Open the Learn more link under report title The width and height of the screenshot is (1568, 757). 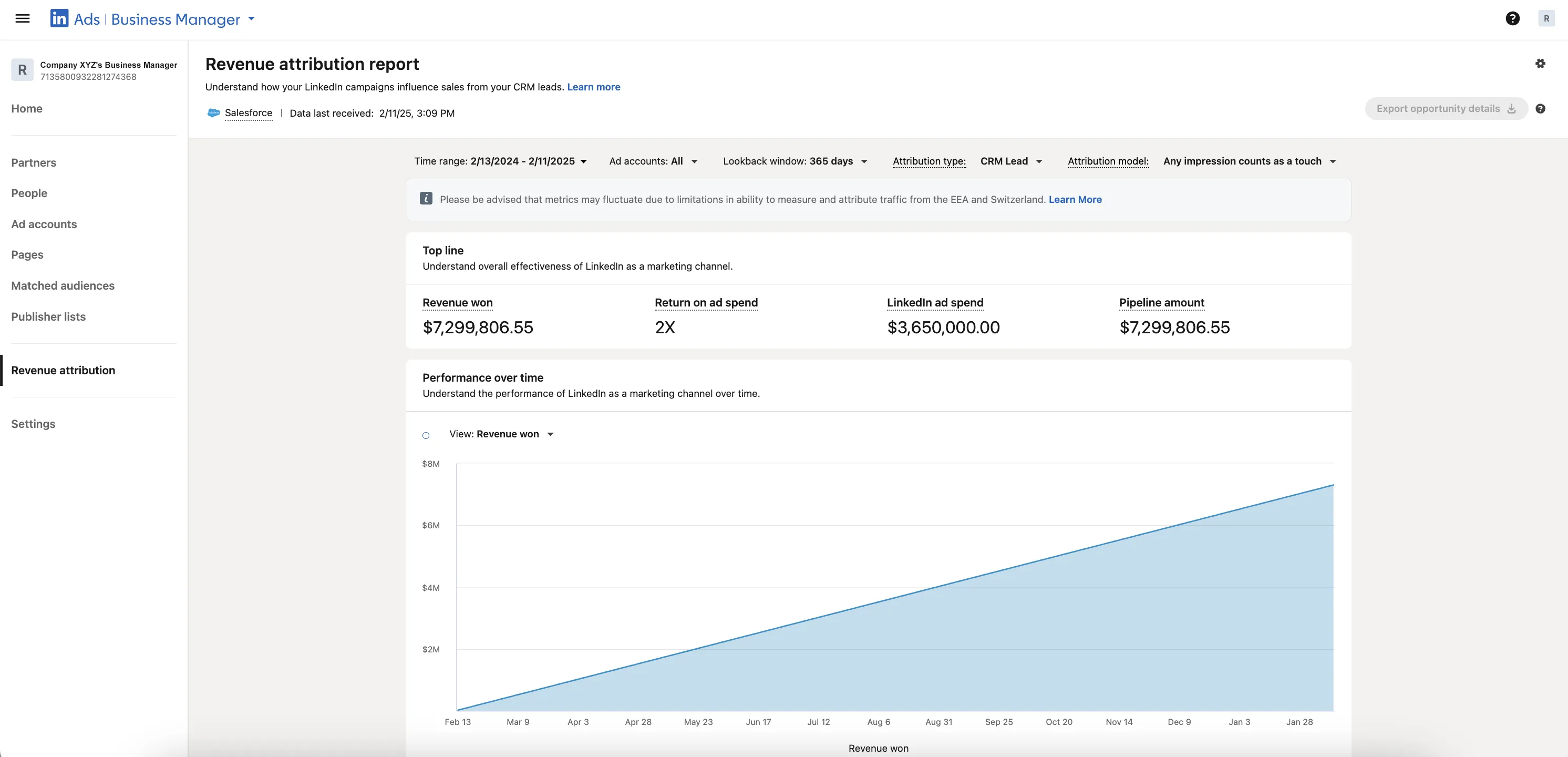593,87
